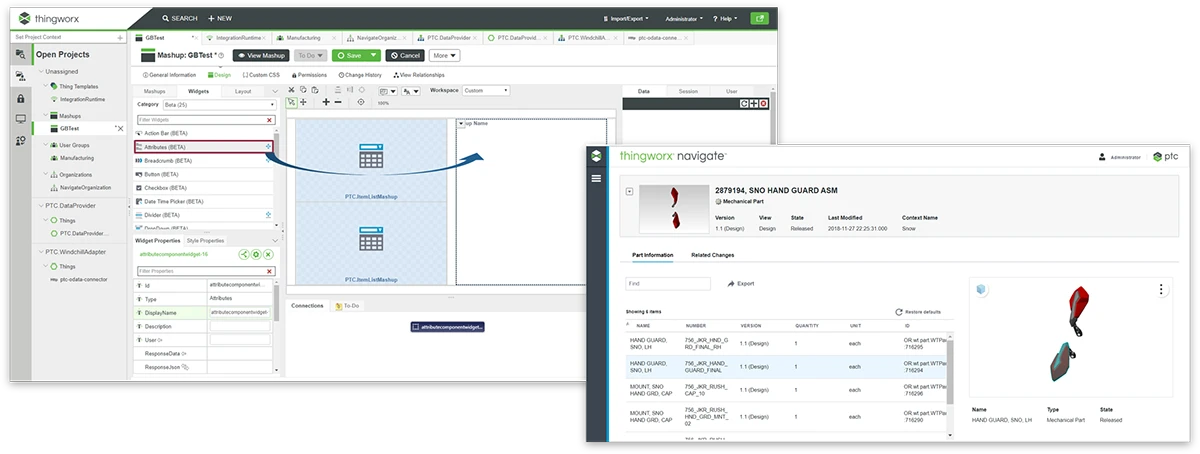The height and width of the screenshot is (454, 1200).
Task: Select the Attributes (BETA) widget
Action: tap(203, 147)
